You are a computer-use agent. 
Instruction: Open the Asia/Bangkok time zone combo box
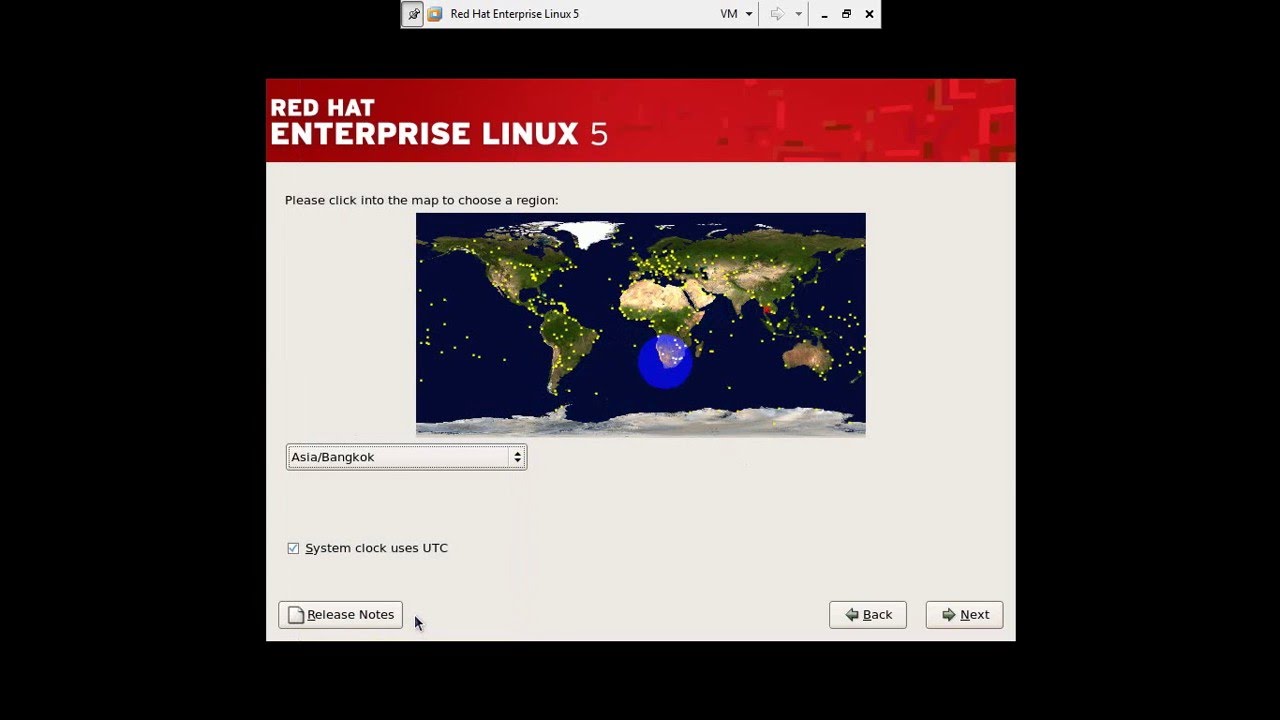pyautogui.click(x=406, y=457)
